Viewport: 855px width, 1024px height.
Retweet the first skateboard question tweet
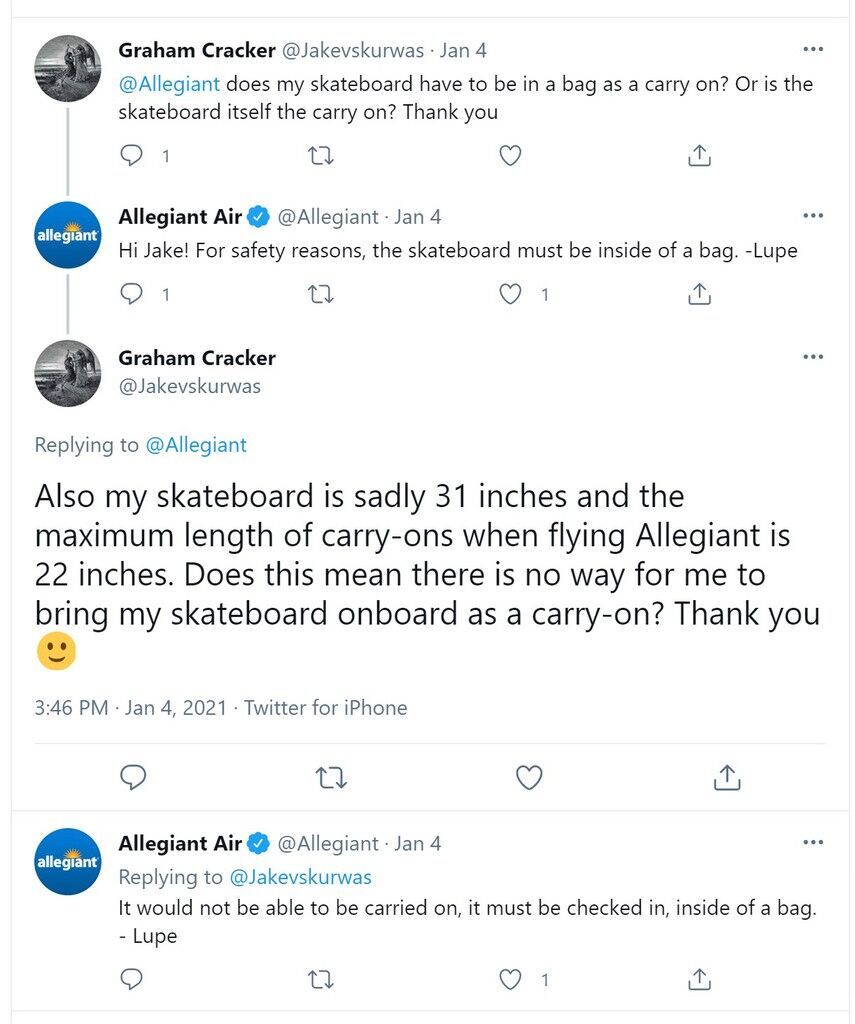320,156
